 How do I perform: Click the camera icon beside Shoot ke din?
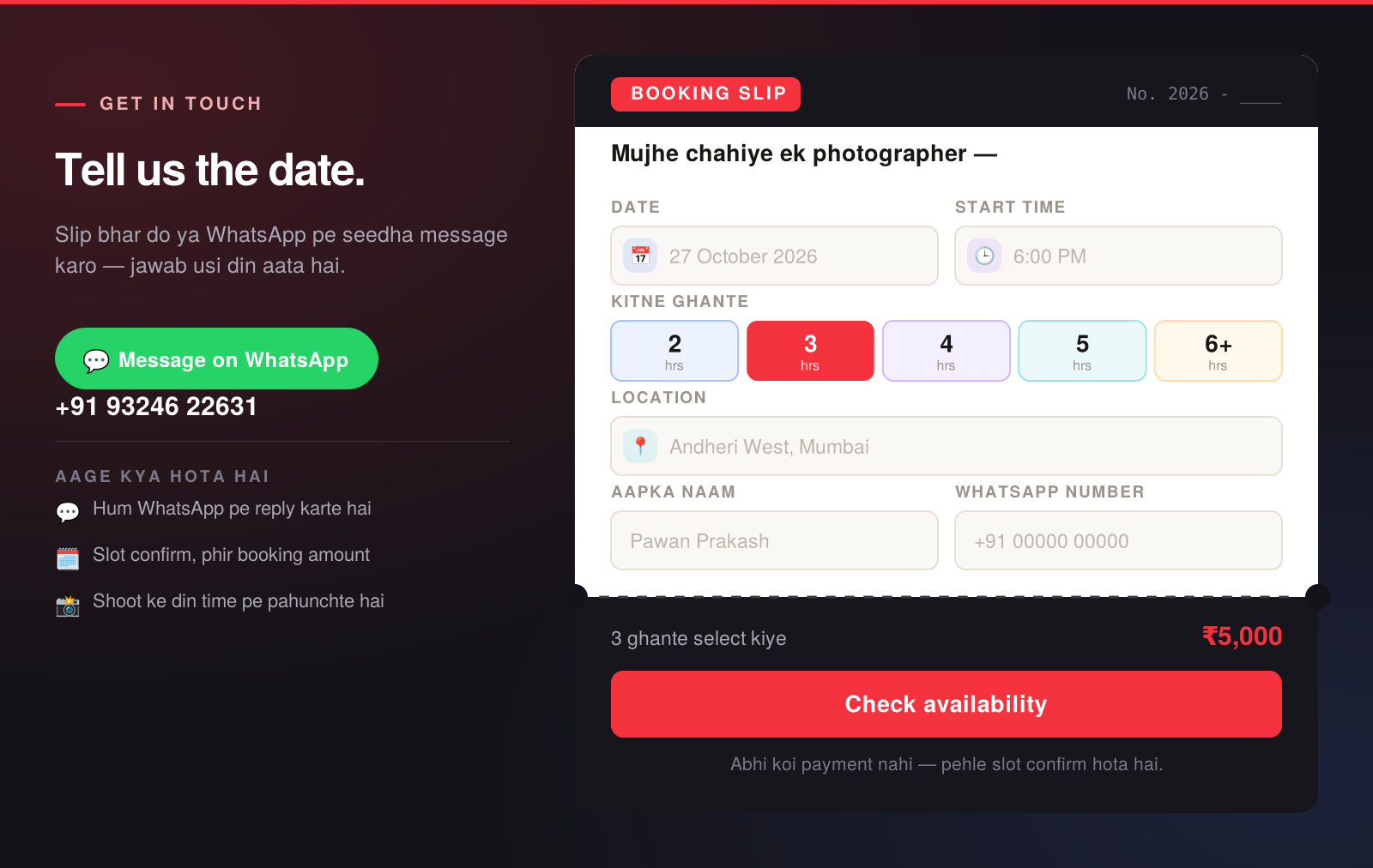68,606
